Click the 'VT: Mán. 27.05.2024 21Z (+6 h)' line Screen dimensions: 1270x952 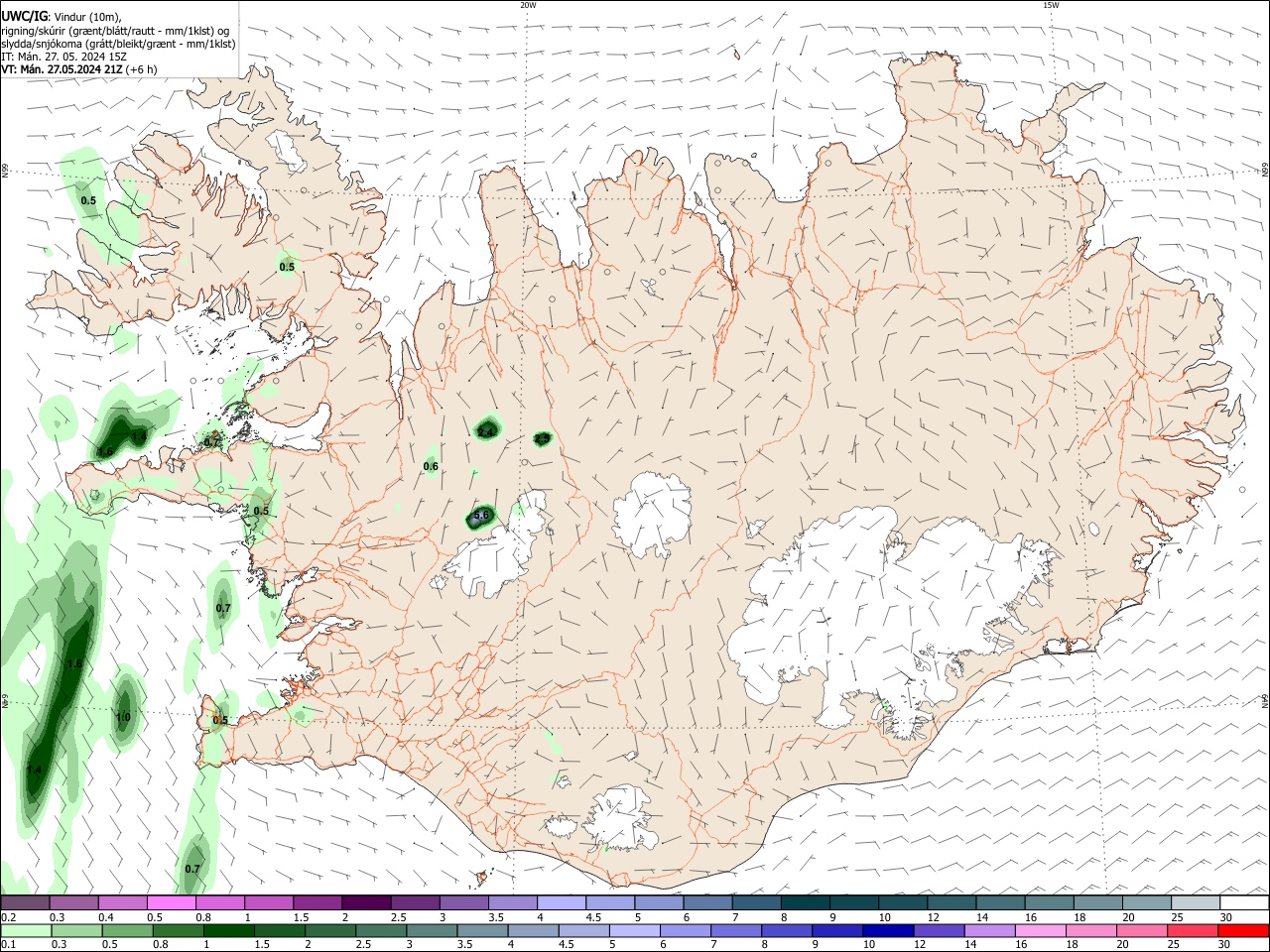[78, 69]
